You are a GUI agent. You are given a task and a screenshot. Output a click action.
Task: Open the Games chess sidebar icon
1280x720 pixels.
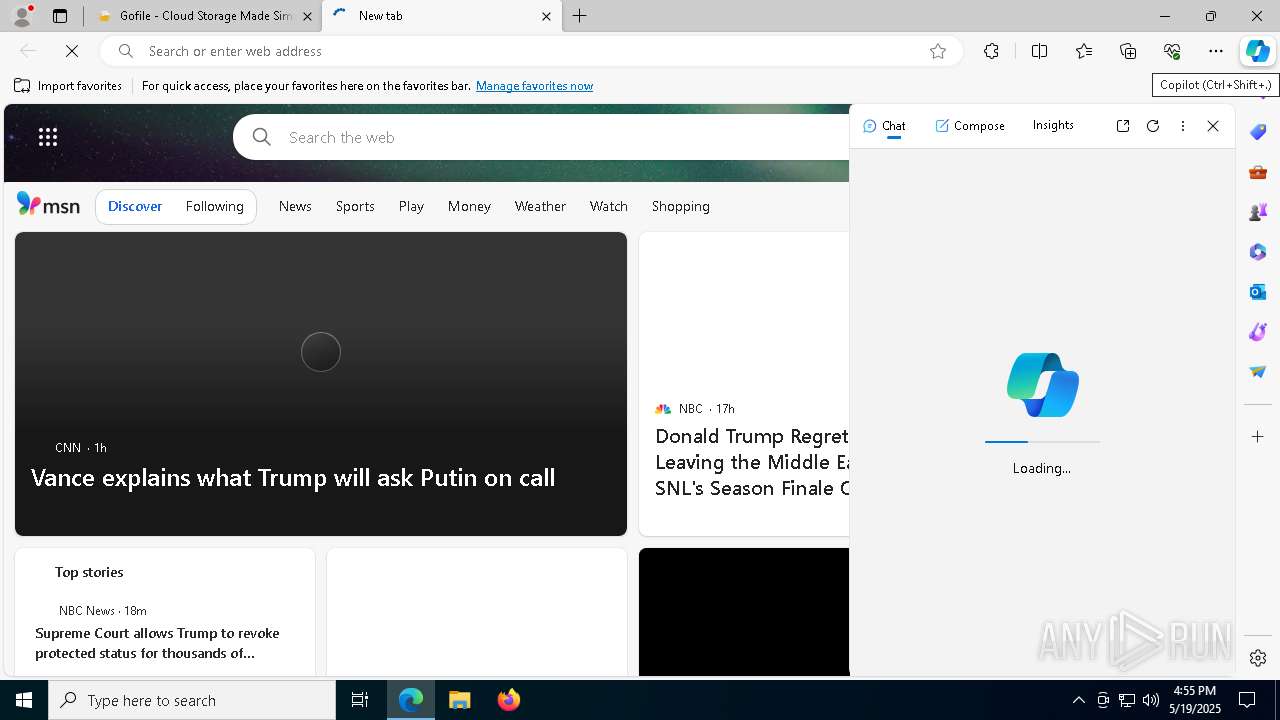1258,212
